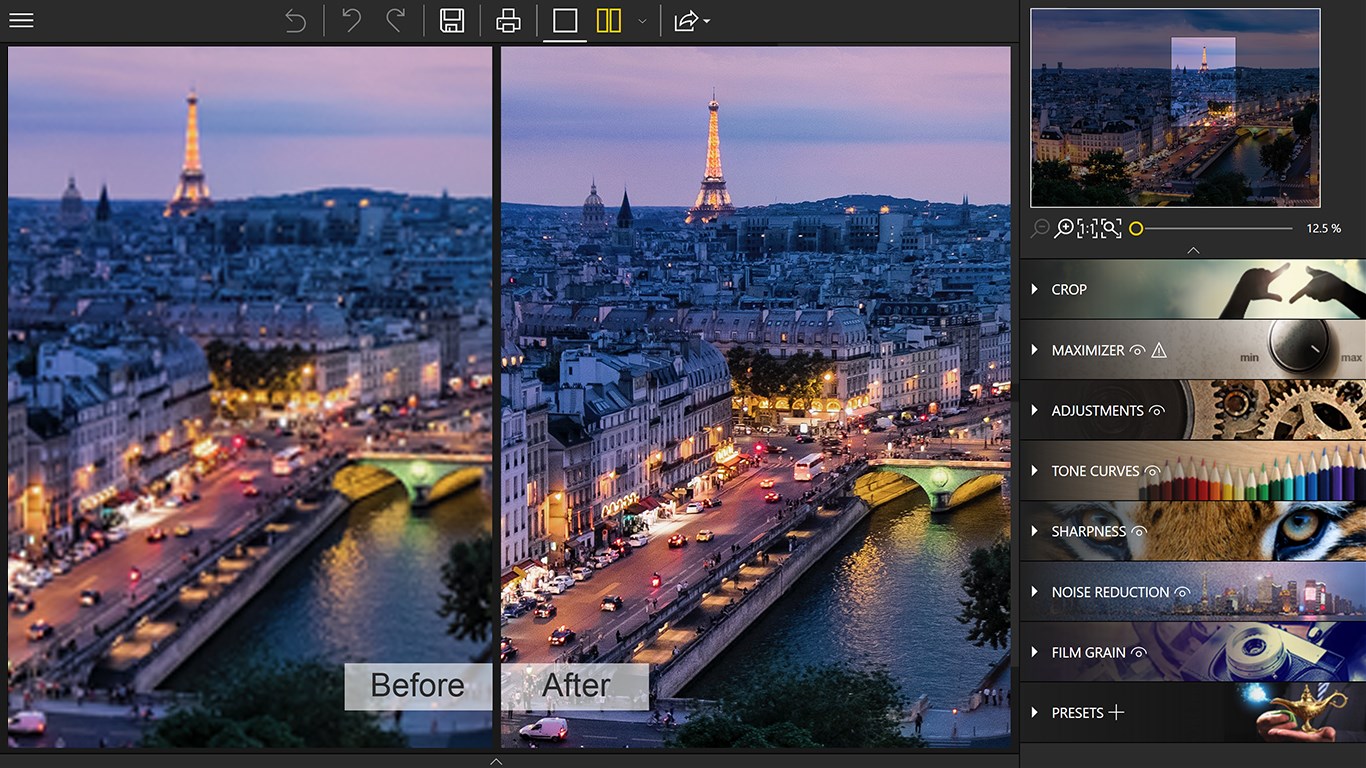Toggle Adjustments visibility eye
1366x768 pixels.
pyautogui.click(x=1157, y=411)
